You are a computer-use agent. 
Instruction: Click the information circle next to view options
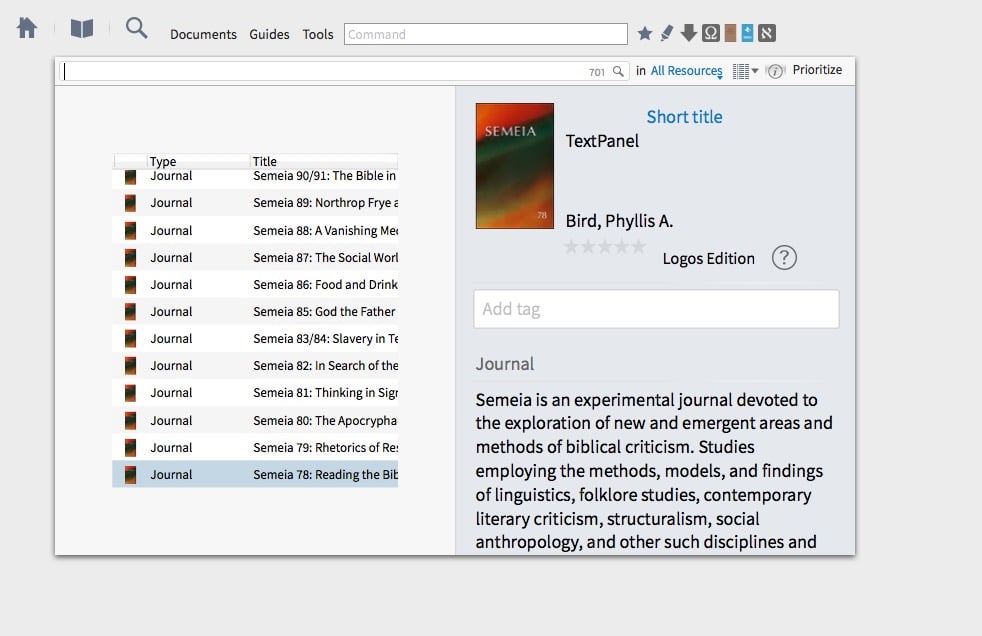tap(776, 71)
